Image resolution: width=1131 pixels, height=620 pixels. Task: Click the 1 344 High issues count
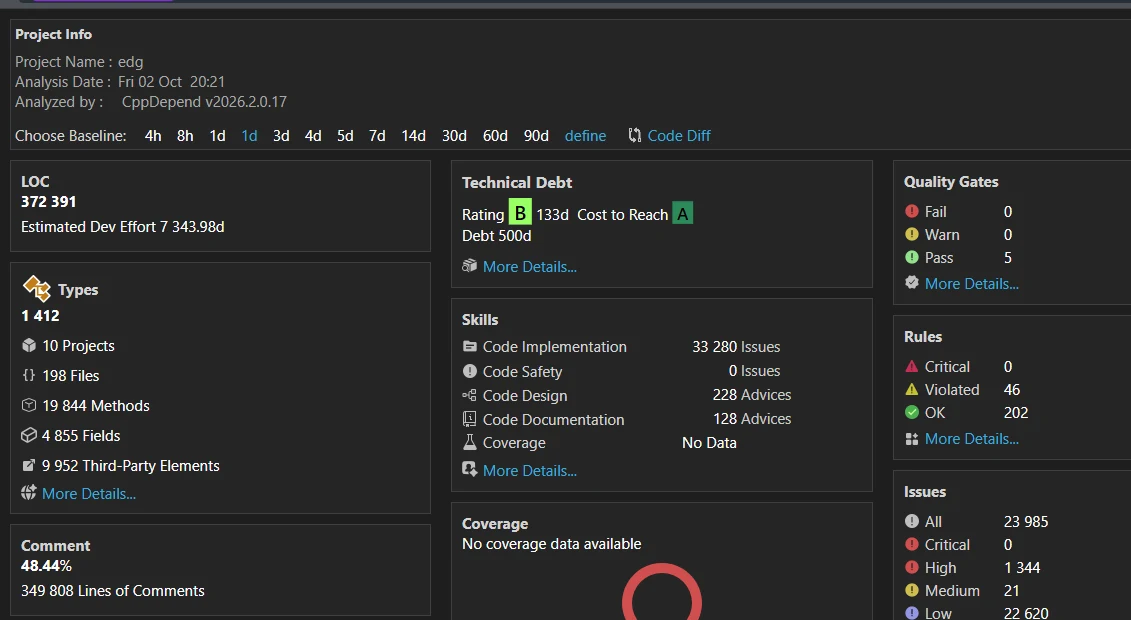pyautogui.click(x=1022, y=567)
